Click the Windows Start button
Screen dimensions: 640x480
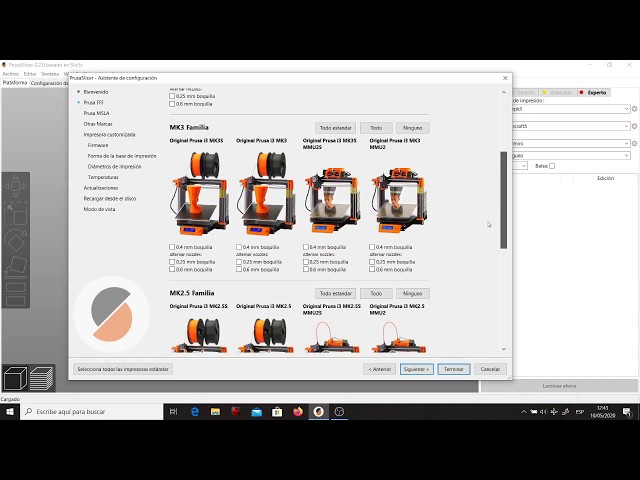click(x=10, y=412)
